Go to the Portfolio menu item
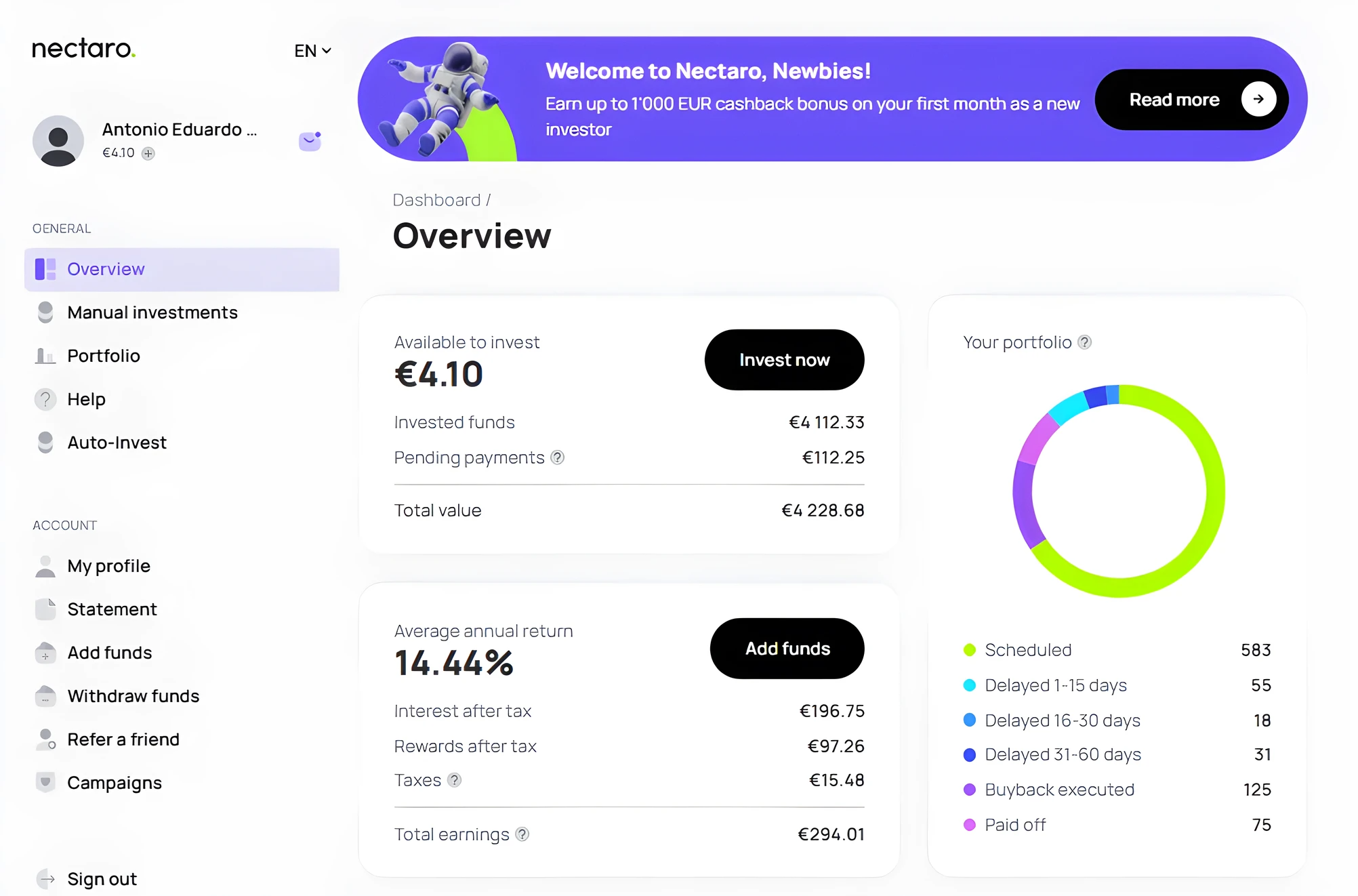The width and height of the screenshot is (1358, 896). point(104,356)
